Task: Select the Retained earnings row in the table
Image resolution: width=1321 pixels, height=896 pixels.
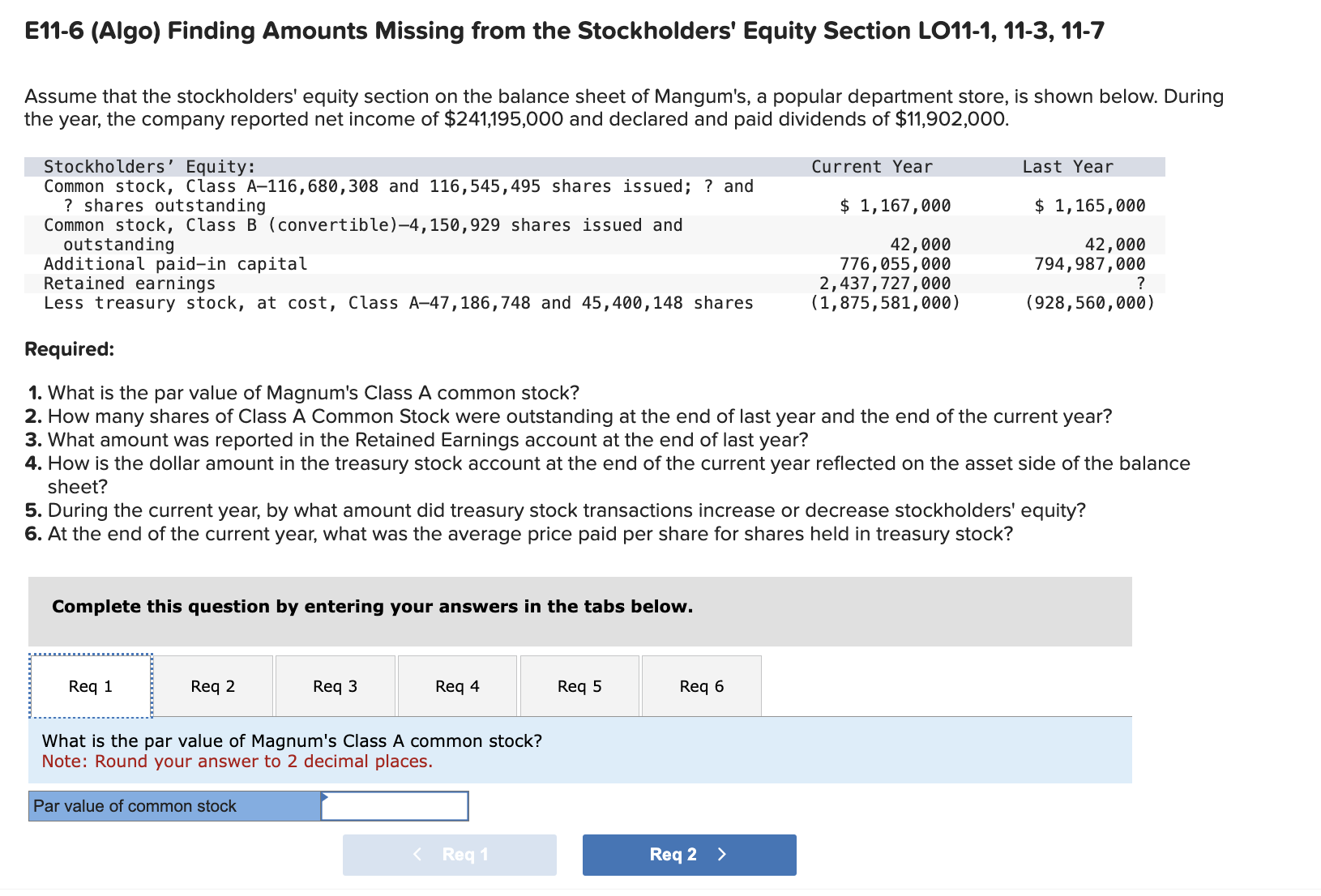Action: pyautogui.click(x=130, y=283)
